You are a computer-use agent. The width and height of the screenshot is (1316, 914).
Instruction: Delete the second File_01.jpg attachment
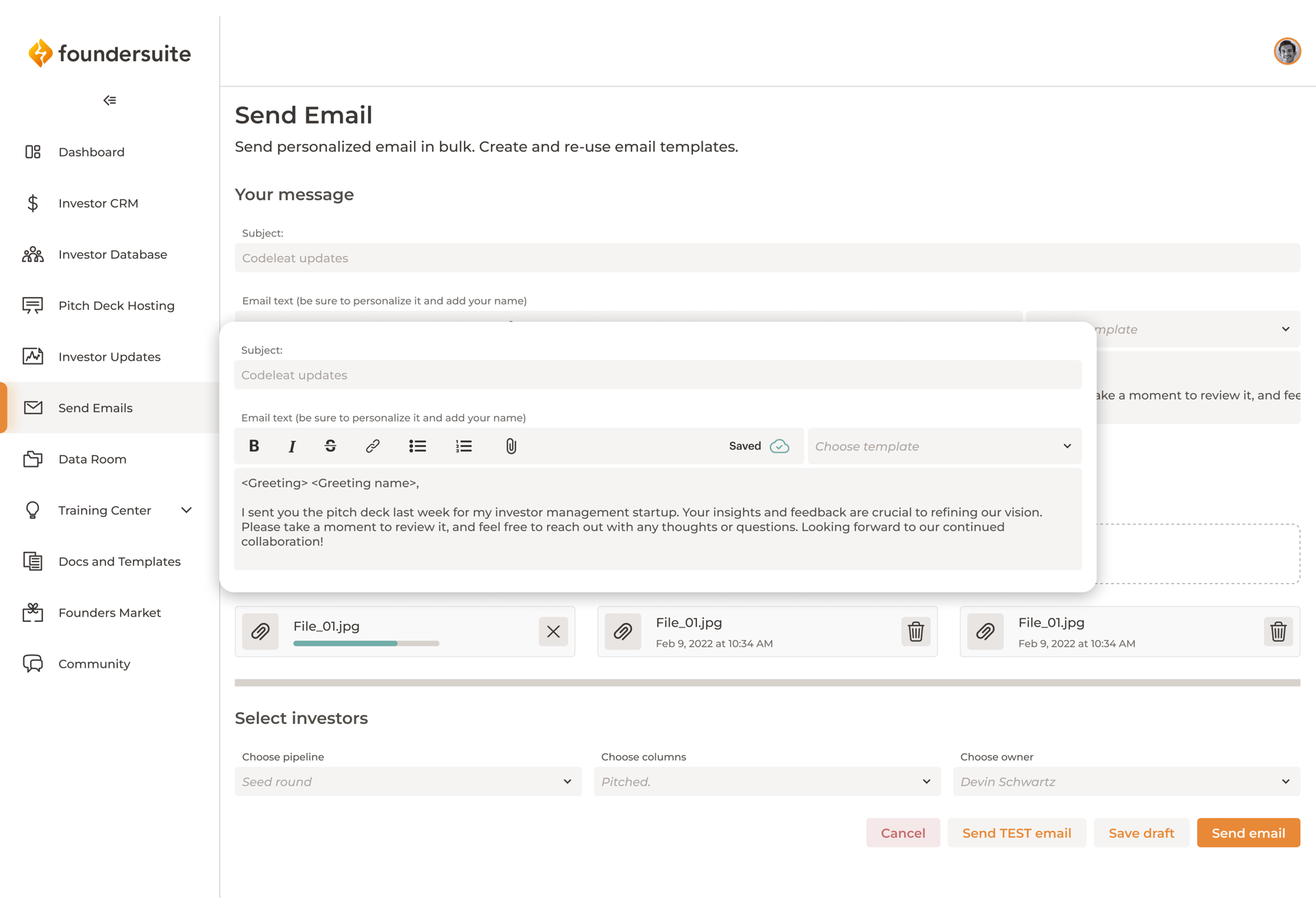pos(915,631)
